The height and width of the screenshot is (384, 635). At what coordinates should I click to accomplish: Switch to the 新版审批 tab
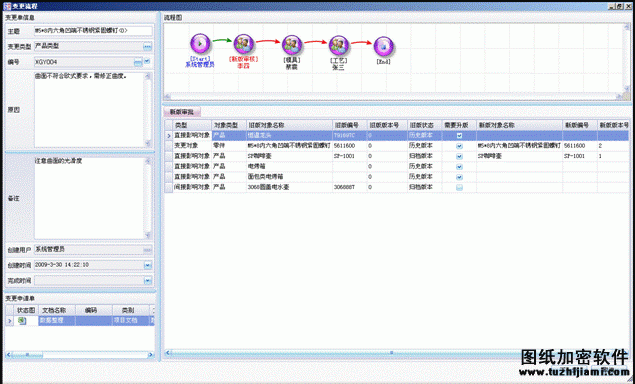point(181,112)
